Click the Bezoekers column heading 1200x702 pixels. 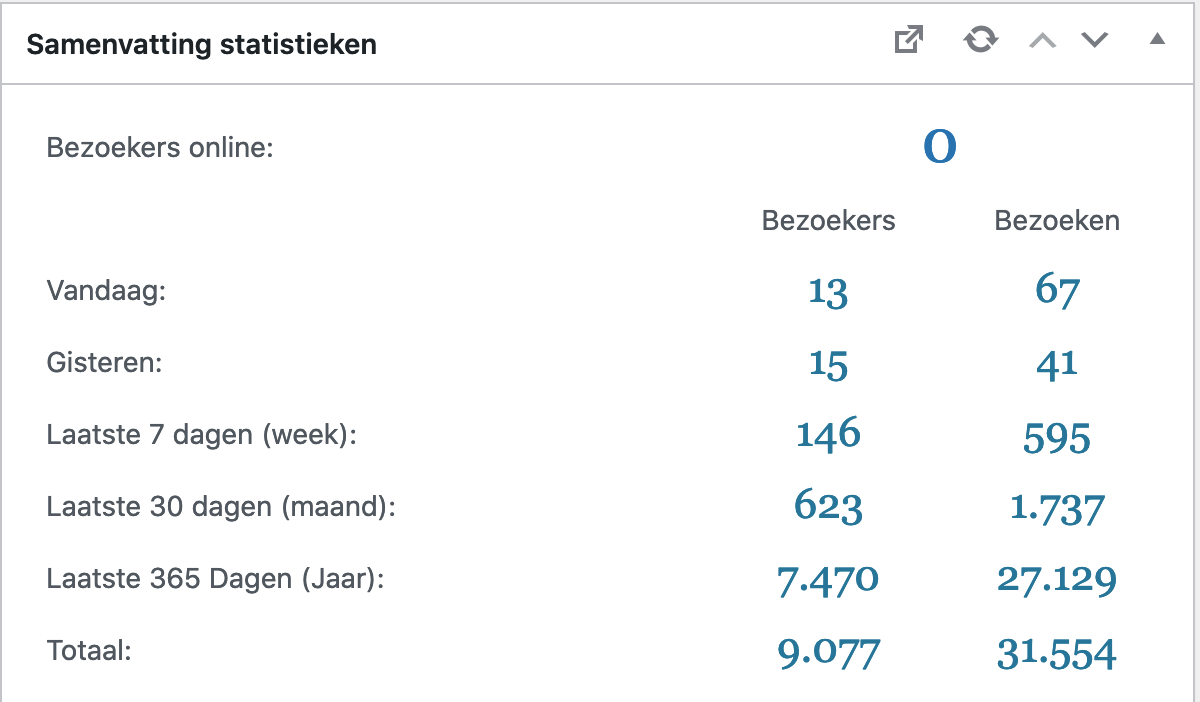829,221
